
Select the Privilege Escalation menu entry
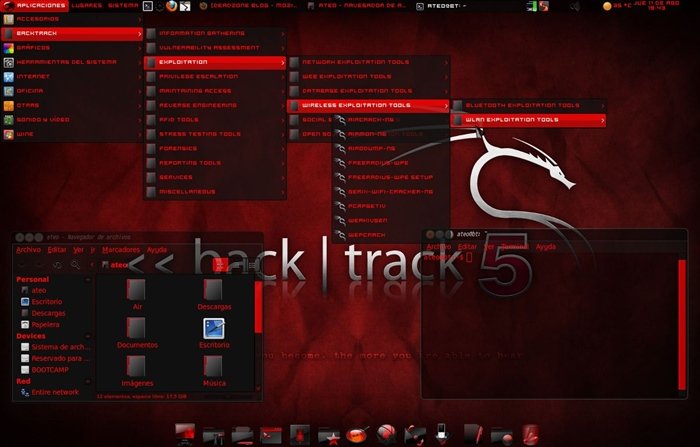(215, 77)
